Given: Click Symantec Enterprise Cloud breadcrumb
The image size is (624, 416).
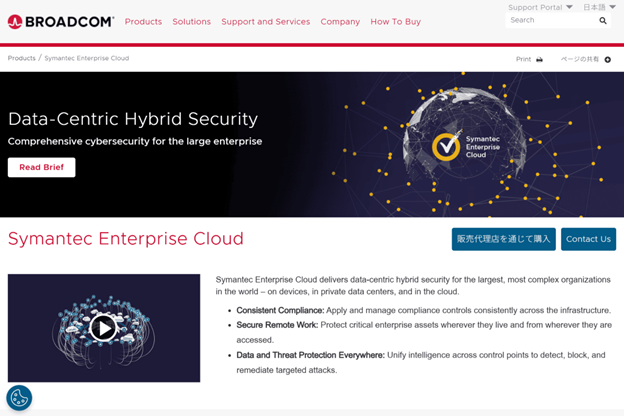Looking at the screenshot, I should pos(87,58).
